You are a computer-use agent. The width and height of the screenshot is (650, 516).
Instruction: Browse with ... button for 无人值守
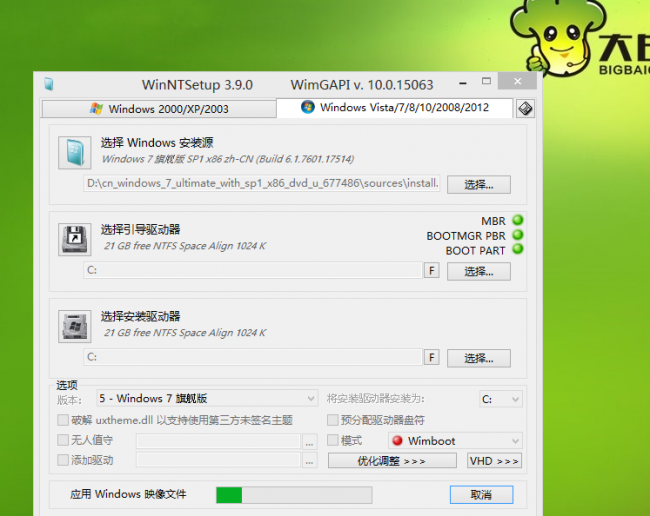tap(309, 442)
